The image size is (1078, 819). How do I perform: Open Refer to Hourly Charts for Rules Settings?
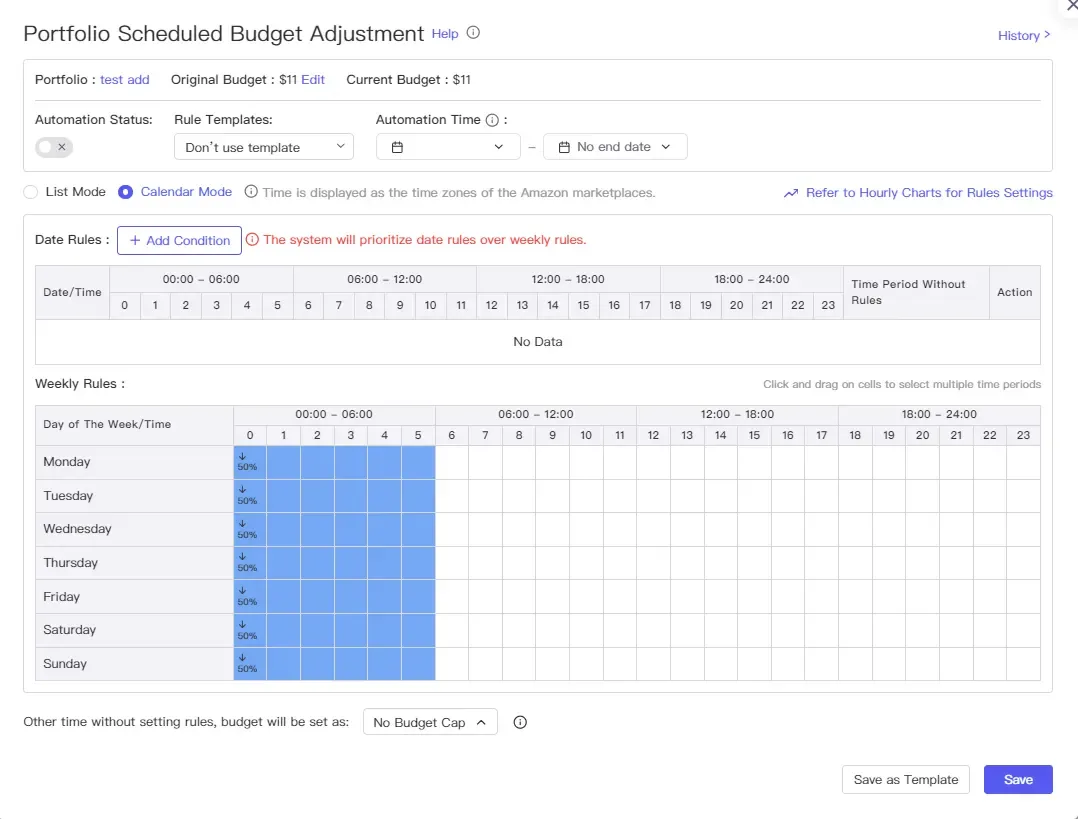click(929, 193)
